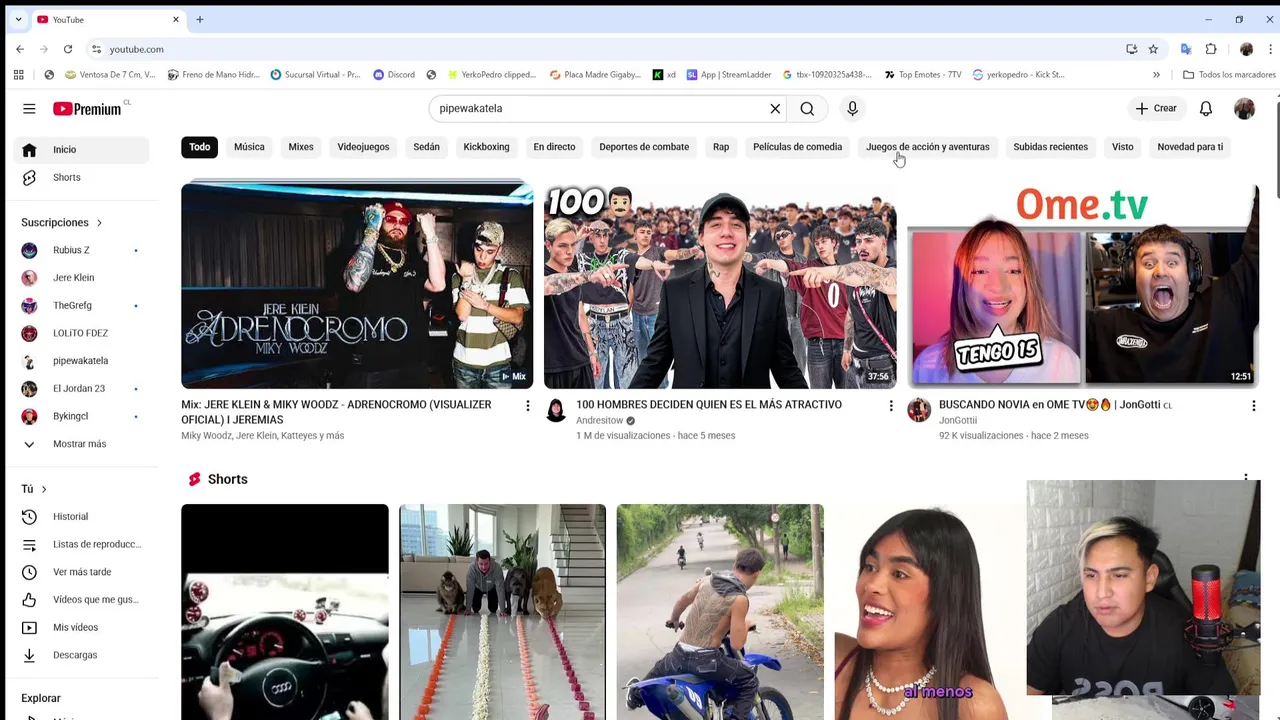This screenshot has width=1280, height=720.
Task: Open options menu for 100 HOMBRES video
Action: 891,406
